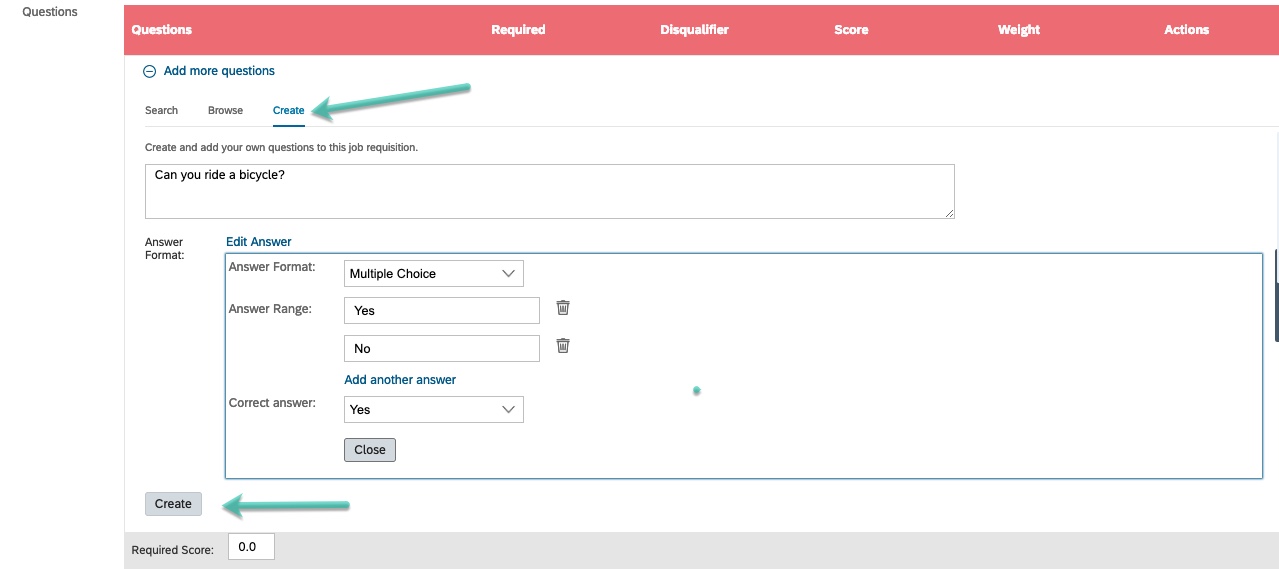
Task: Click the Required Score input field
Action: (251, 547)
